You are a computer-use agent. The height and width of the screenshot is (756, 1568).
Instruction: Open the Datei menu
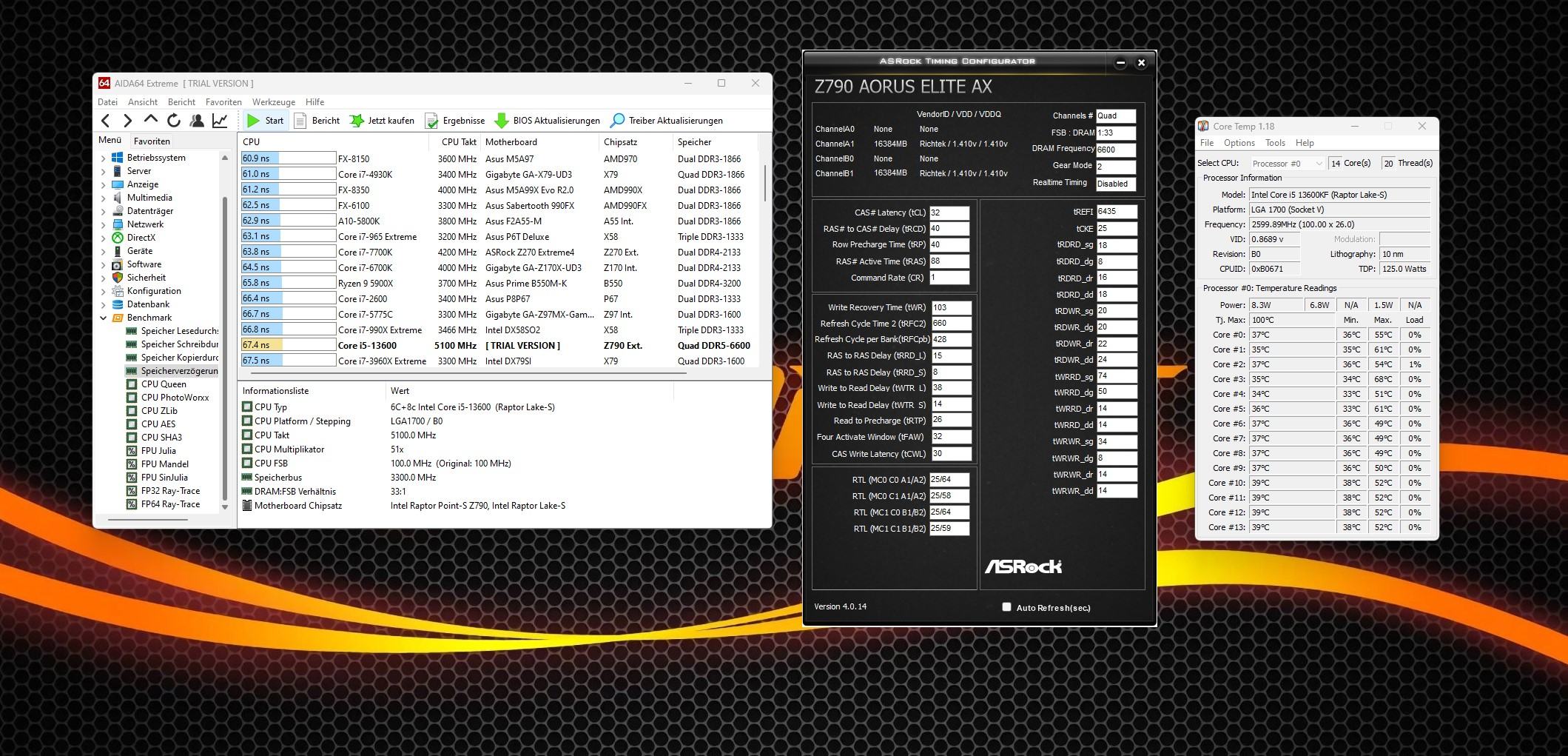tap(107, 102)
